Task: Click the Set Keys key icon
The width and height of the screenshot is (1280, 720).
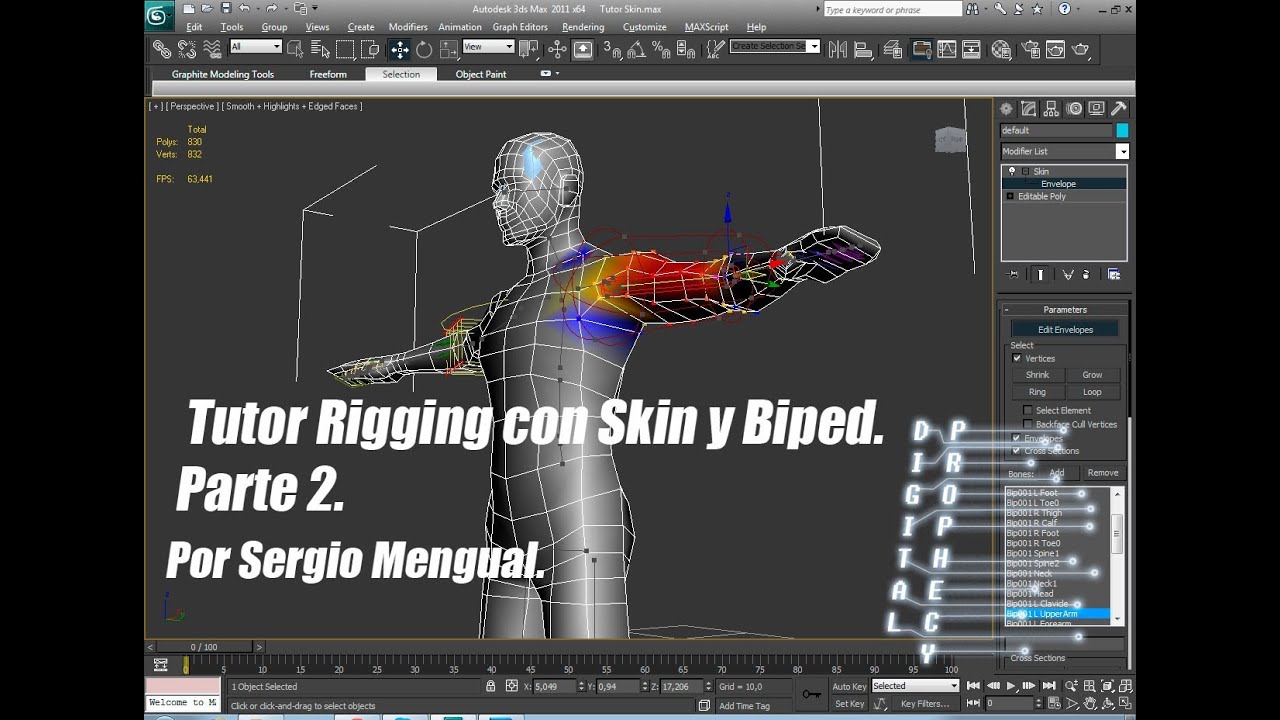Action: click(x=811, y=694)
